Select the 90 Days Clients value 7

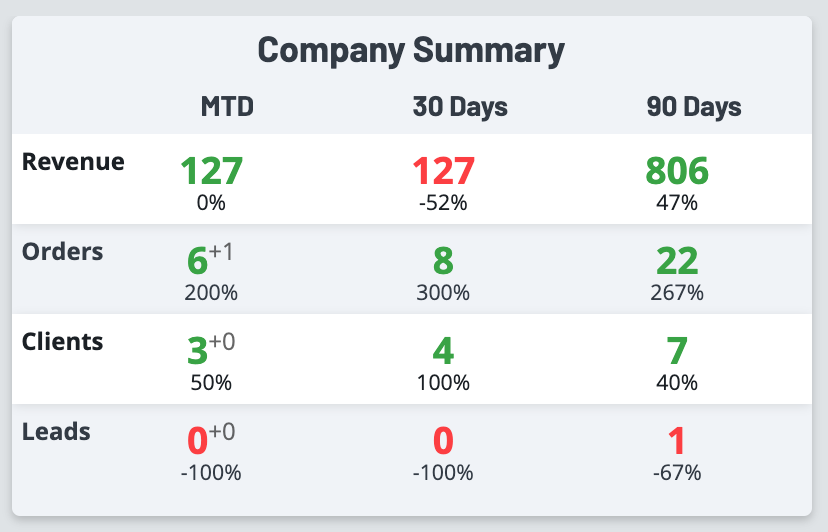tap(677, 351)
